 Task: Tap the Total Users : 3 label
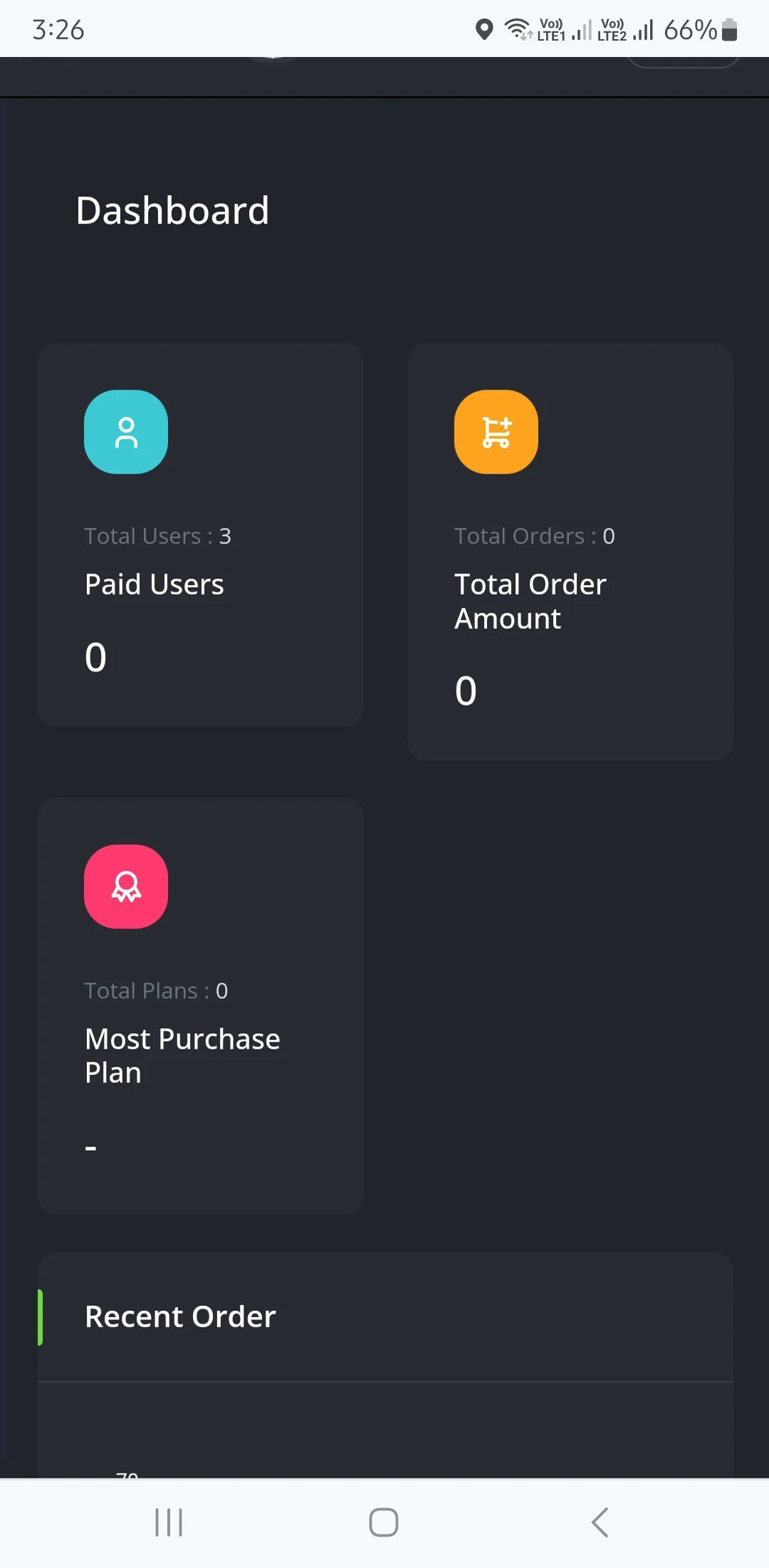click(158, 536)
